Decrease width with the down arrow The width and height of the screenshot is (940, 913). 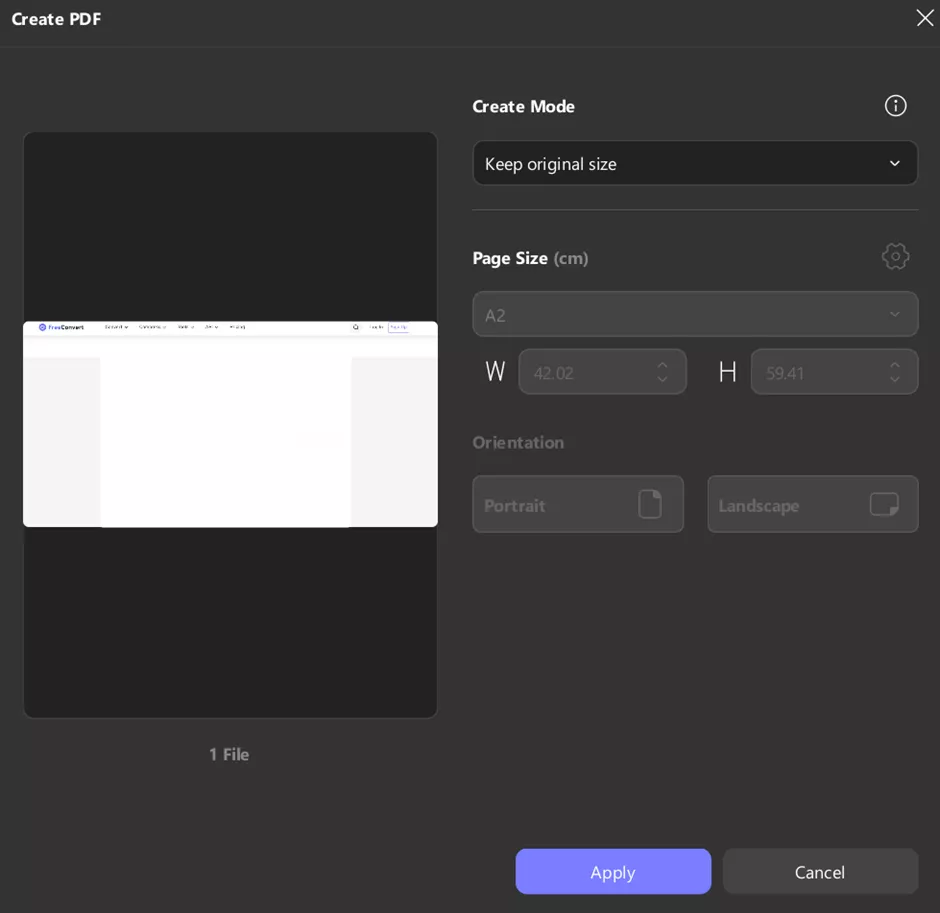pyautogui.click(x=662, y=380)
